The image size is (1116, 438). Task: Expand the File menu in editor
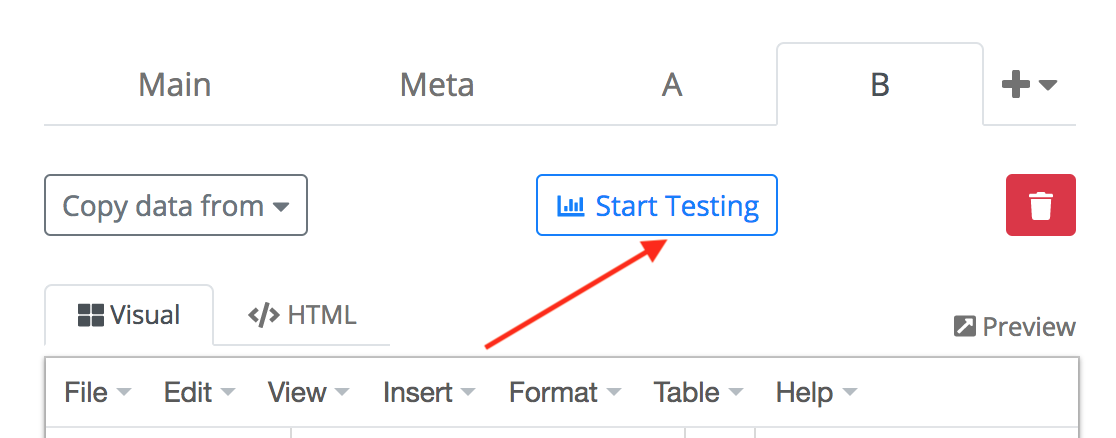(97, 393)
